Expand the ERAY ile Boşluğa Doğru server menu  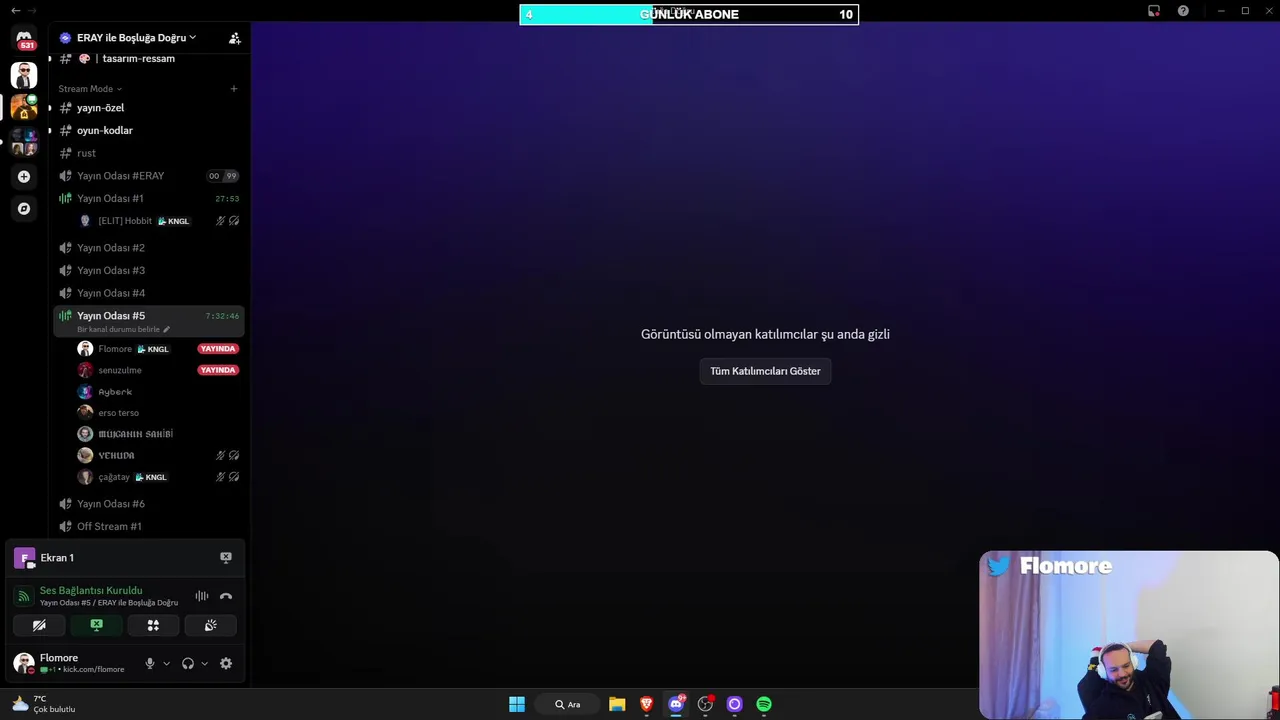[x=135, y=38]
